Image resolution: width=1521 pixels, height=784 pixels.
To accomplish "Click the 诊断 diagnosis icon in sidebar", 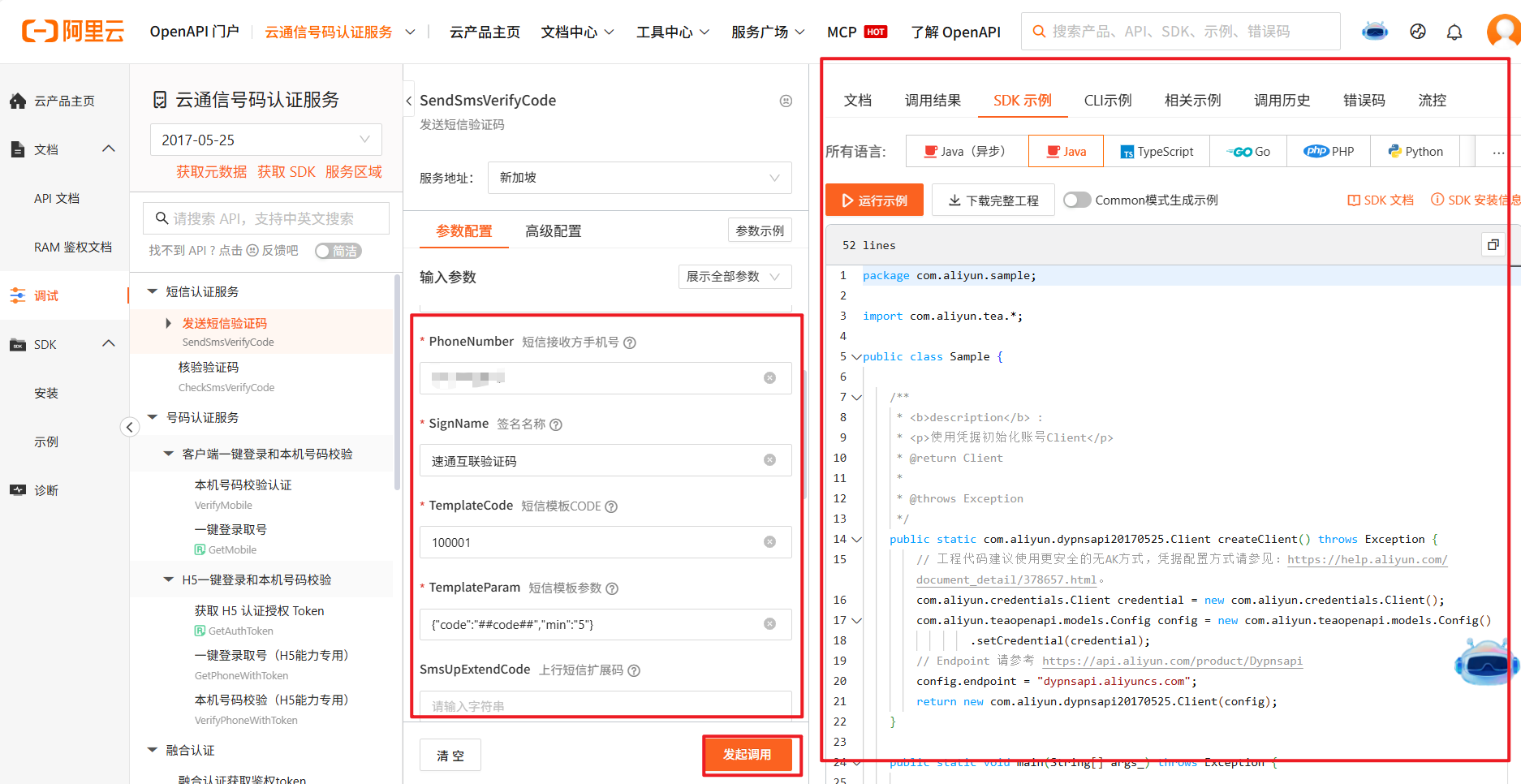I will point(18,490).
